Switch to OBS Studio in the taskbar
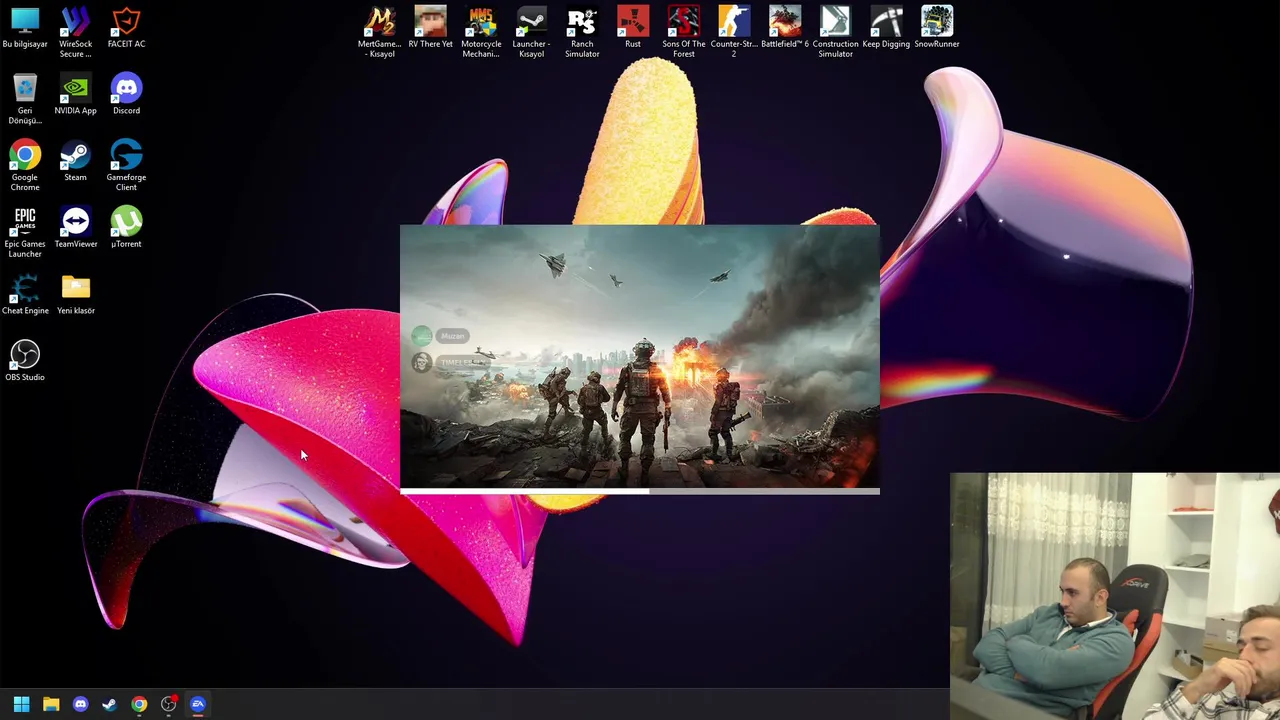1280x720 pixels. click(x=168, y=704)
